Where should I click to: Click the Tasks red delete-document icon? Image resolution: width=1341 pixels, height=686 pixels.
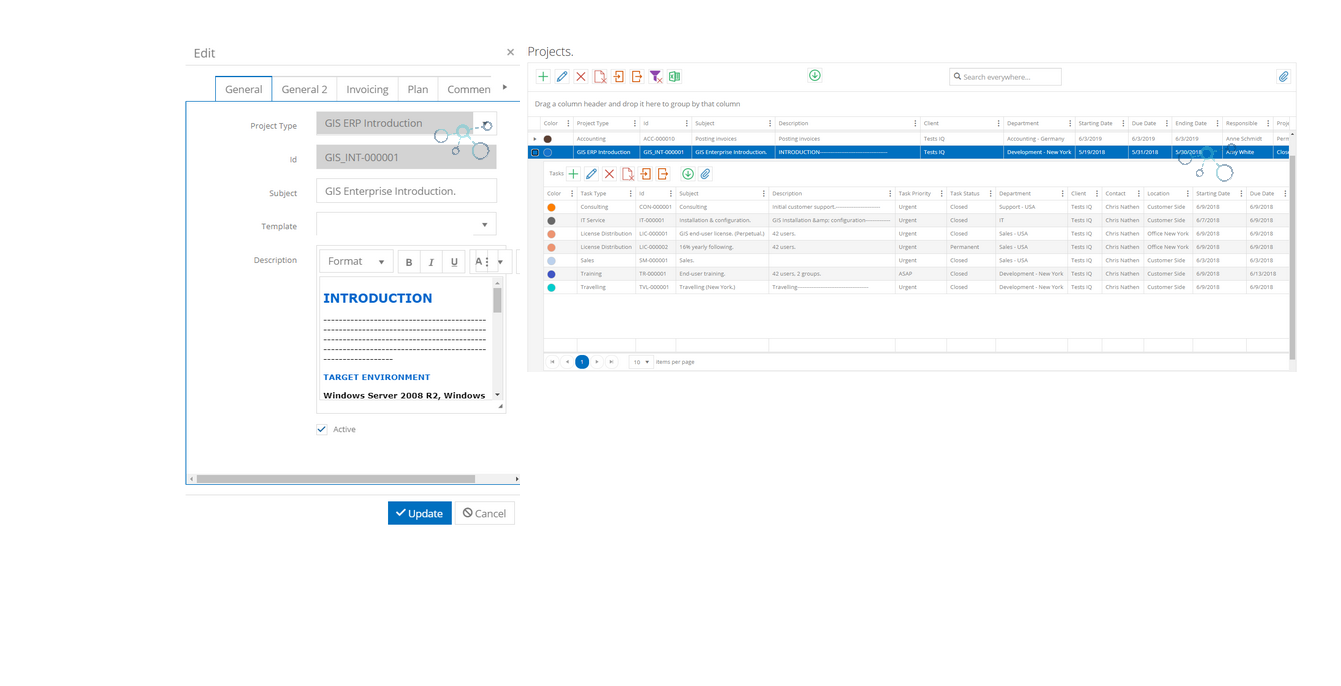628,174
